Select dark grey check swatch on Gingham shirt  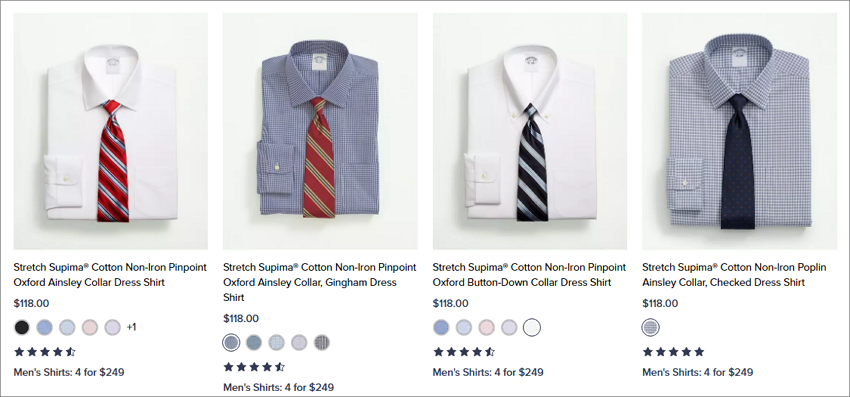[x=322, y=342]
